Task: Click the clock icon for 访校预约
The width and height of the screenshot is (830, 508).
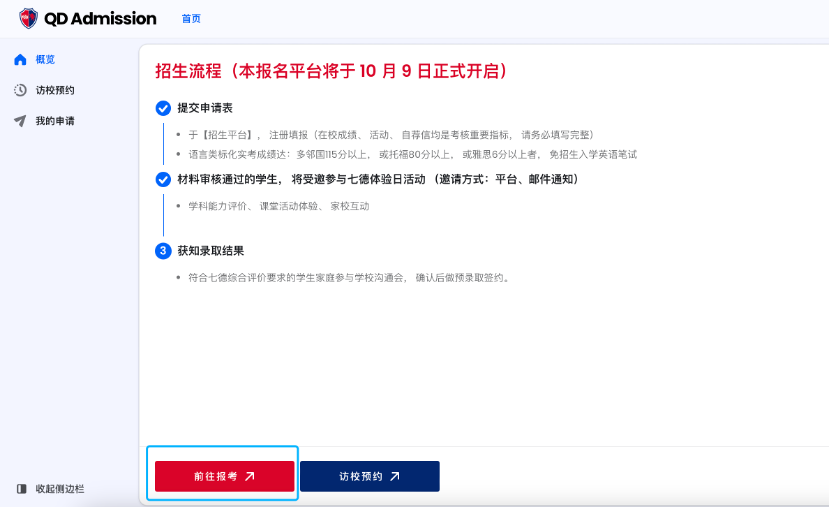Action: click(x=20, y=90)
